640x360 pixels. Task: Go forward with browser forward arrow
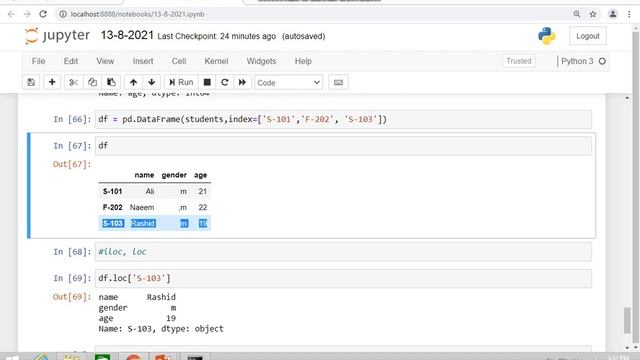27,14
